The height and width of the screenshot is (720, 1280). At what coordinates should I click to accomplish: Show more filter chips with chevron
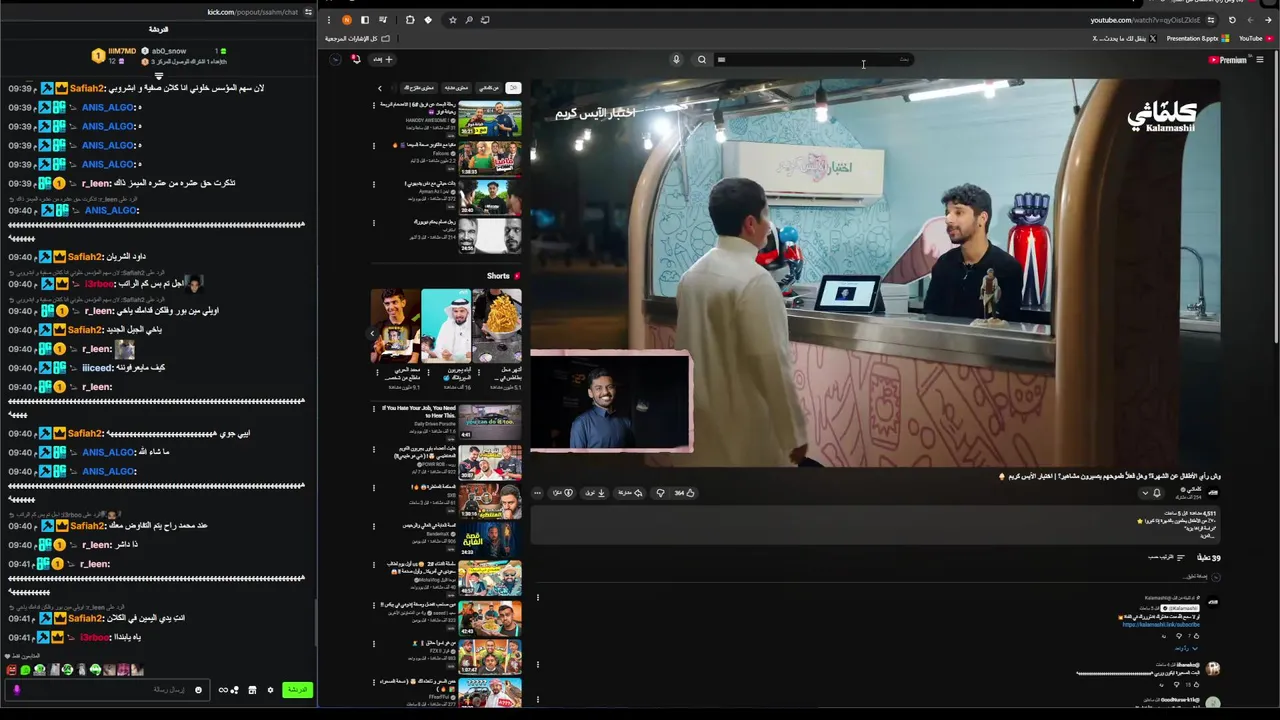[x=380, y=88]
